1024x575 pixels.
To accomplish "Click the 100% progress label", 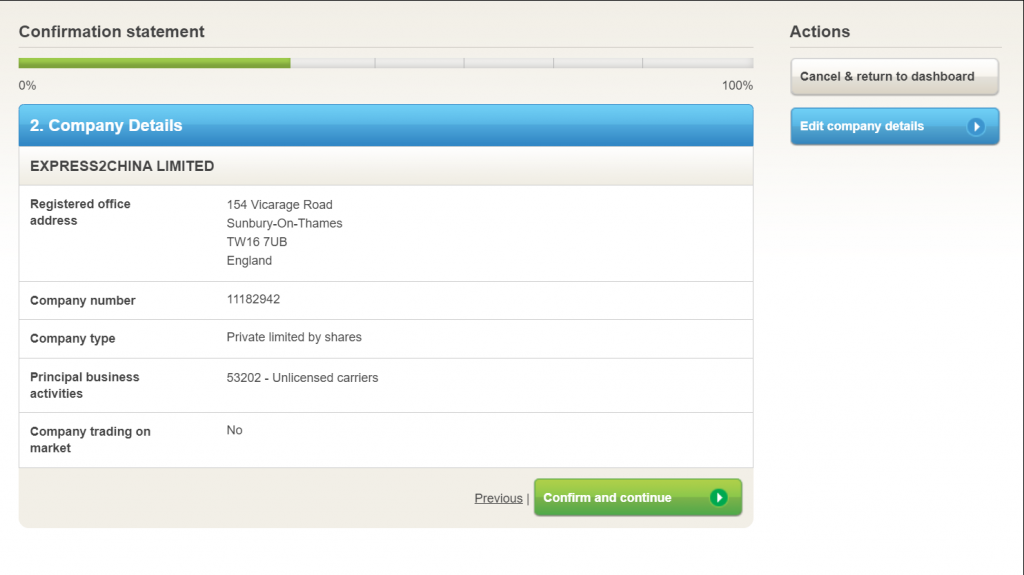I will pos(737,86).
